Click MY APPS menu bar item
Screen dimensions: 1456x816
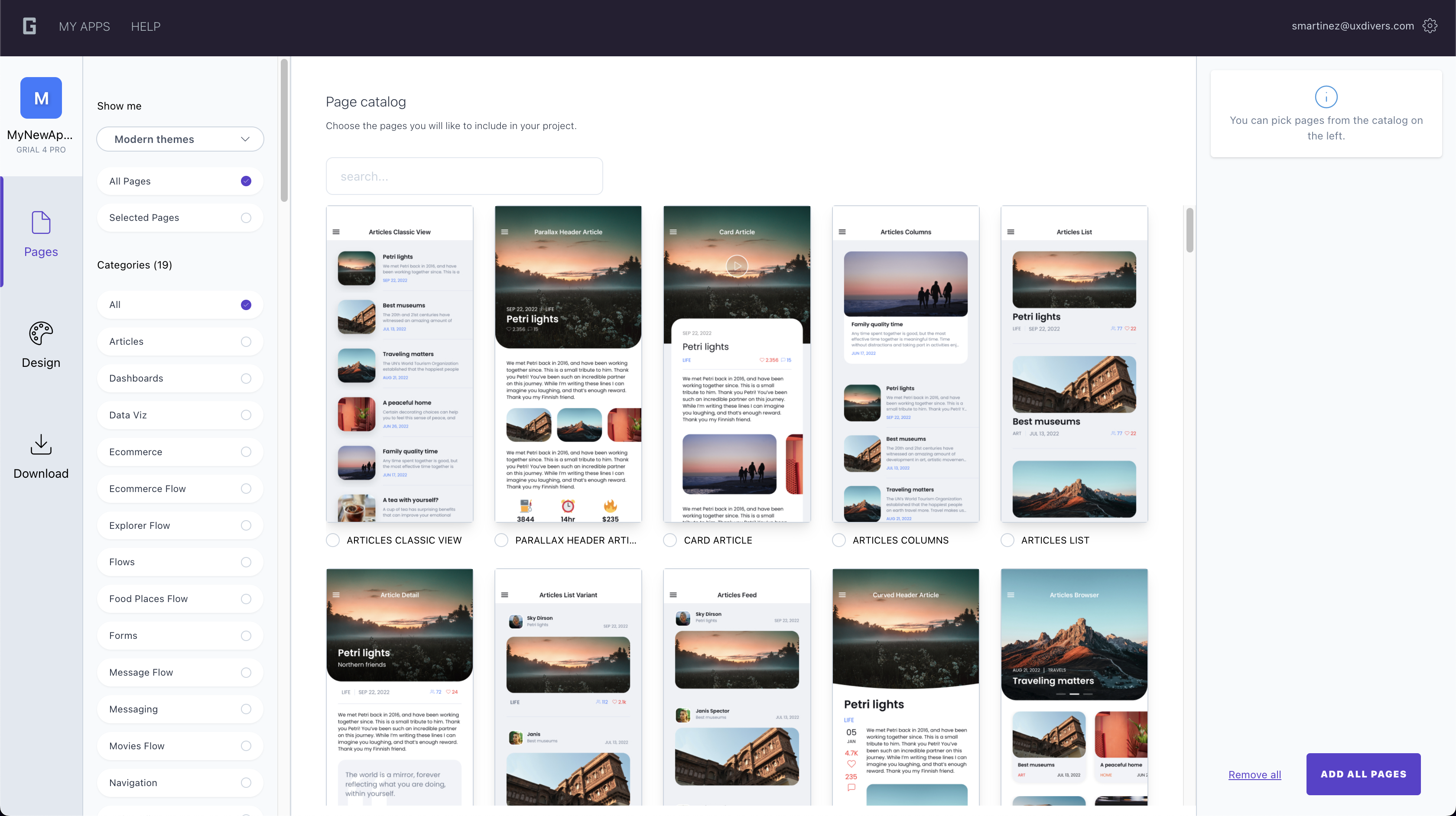(x=84, y=26)
